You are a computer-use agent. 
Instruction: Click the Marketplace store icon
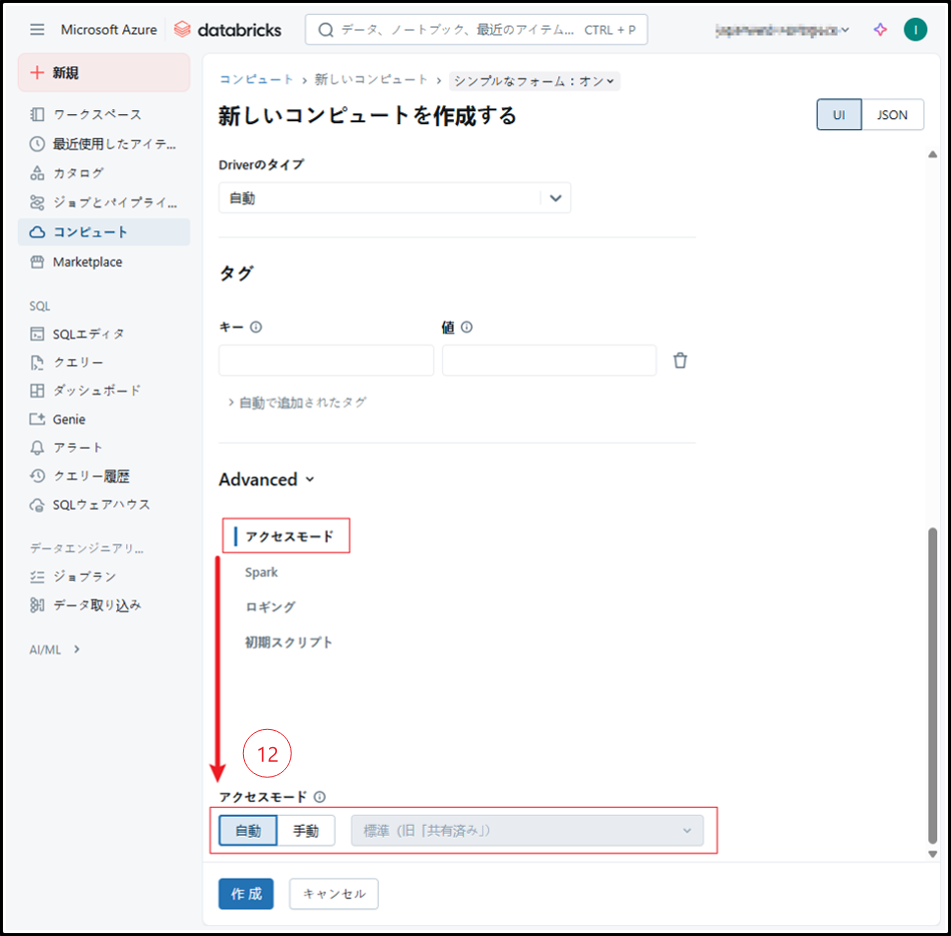[x=37, y=262]
